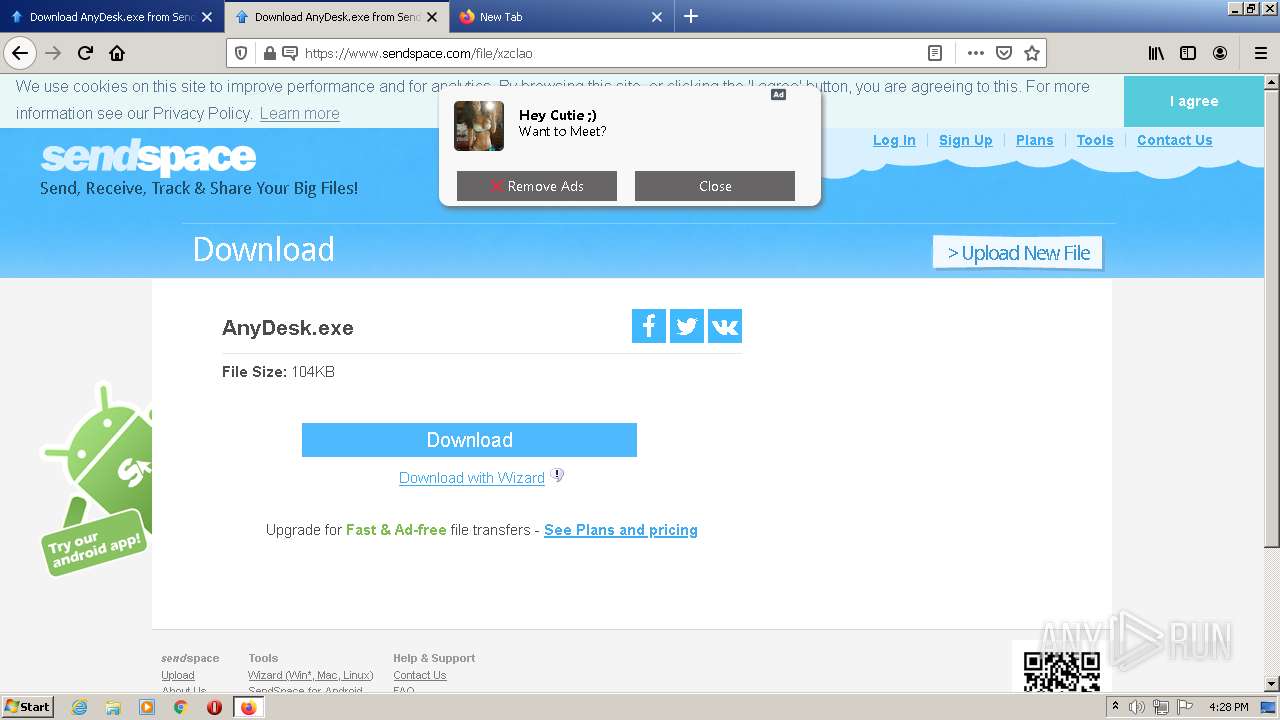Viewport: 1280px width, 720px height.
Task: Launch Internet Explorer from taskbar
Action: pyautogui.click(x=79, y=707)
